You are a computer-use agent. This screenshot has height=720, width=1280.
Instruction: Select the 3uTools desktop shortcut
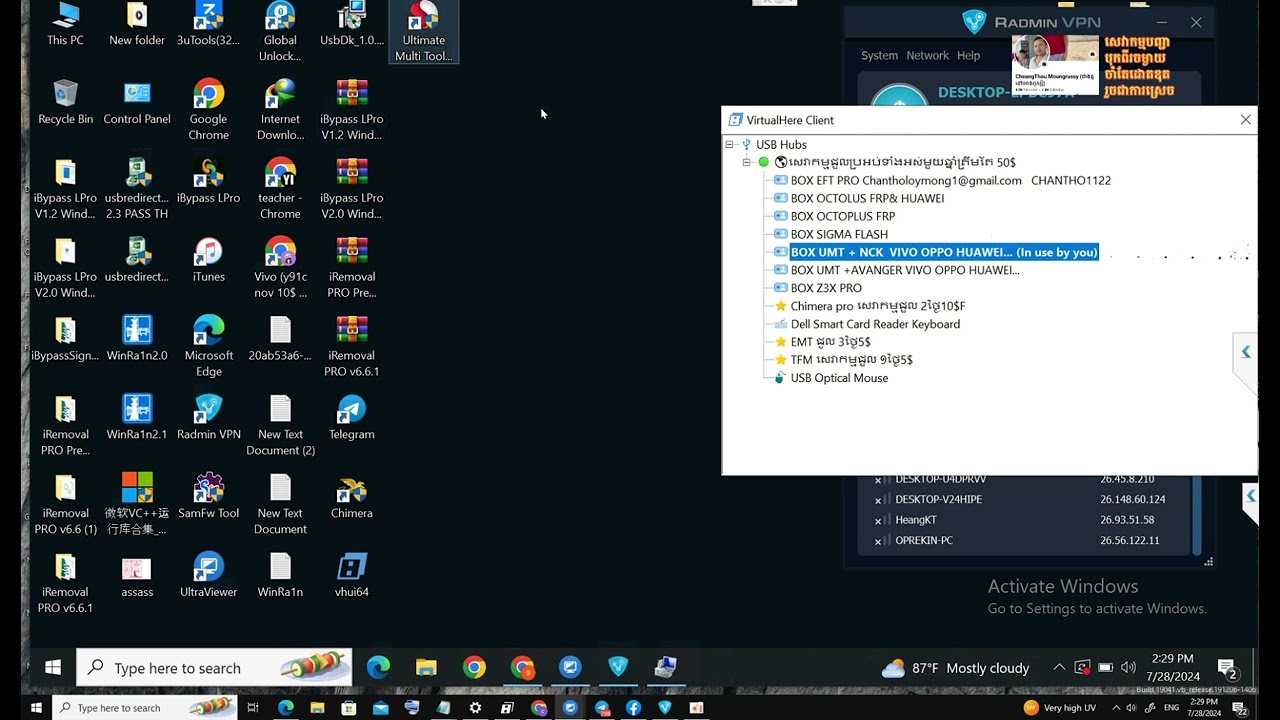click(x=208, y=24)
